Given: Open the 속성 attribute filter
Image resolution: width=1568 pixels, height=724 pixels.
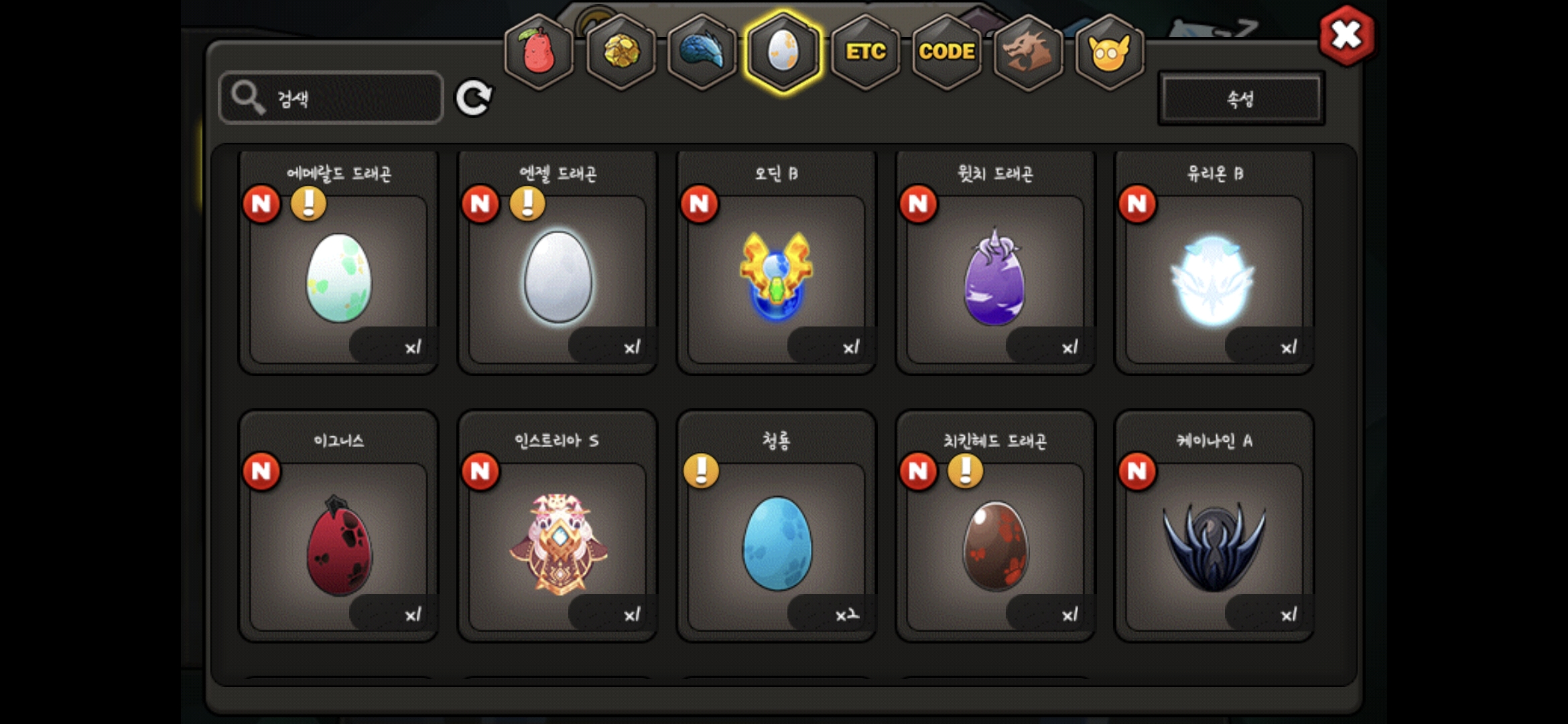Looking at the screenshot, I should coord(1241,99).
